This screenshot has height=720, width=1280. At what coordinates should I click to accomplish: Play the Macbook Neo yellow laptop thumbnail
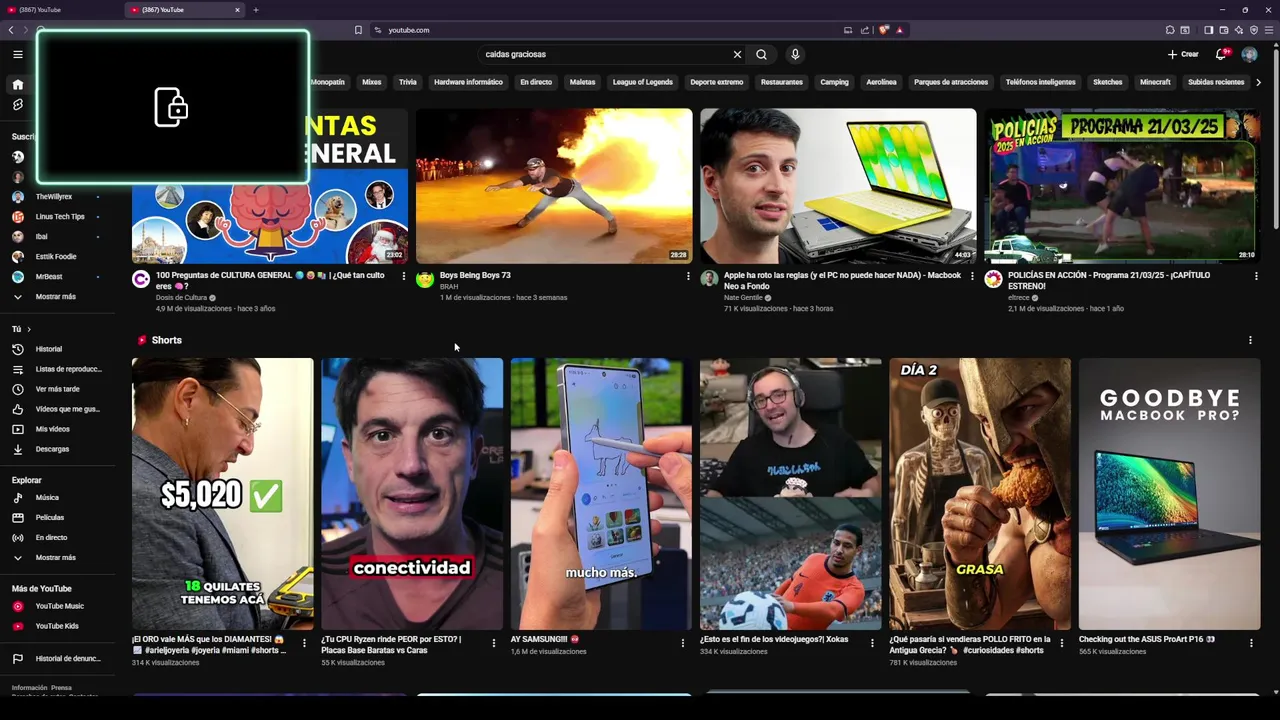coord(838,186)
